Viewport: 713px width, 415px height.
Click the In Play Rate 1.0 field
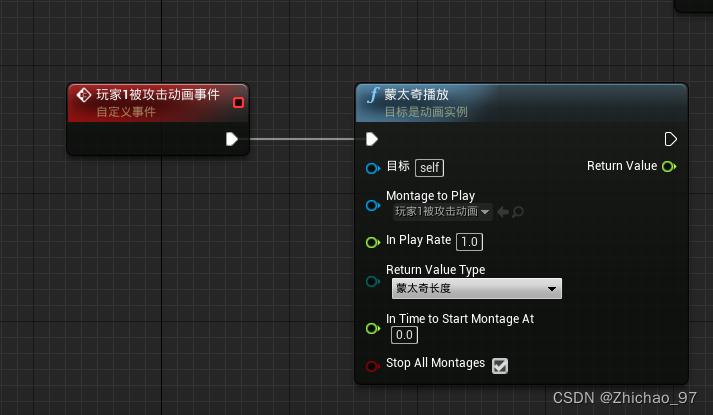coord(469,241)
